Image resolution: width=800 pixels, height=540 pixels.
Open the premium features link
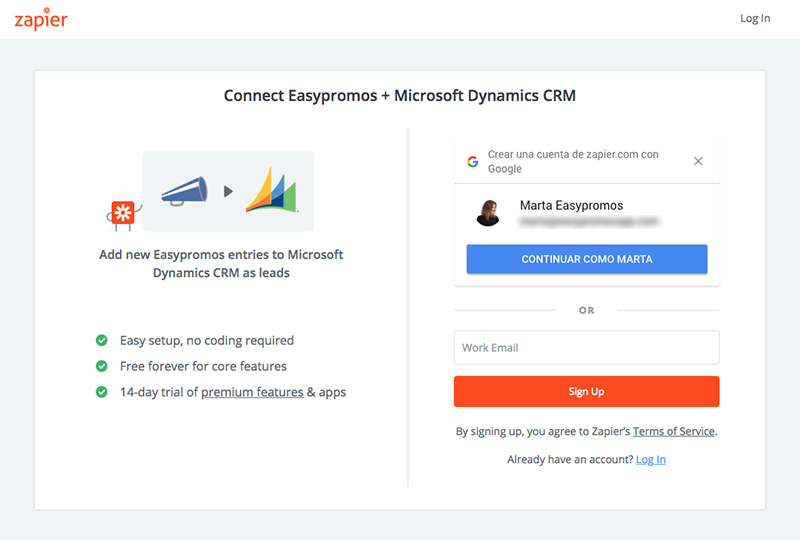(252, 392)
